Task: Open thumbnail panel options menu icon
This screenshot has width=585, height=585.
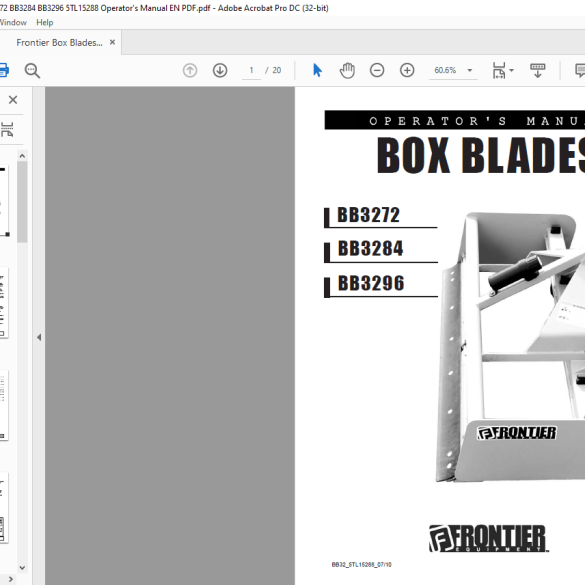Action: (7, 129)
